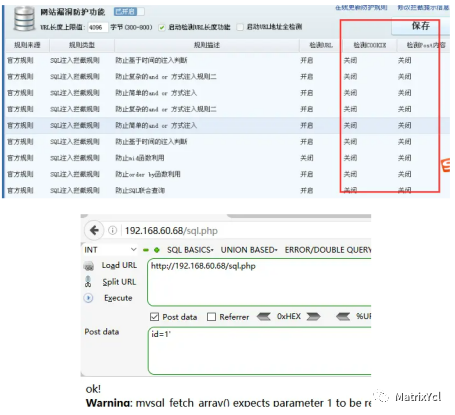455x415 pixels.
Task: Click the site info icon beside the URL
Action: coord(113,230)
